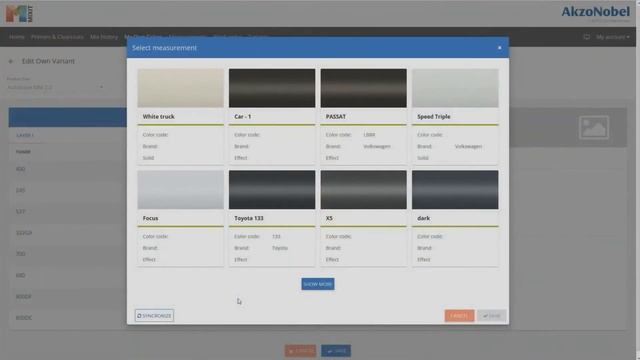
Task: Click the X5 card title
Action: pos(329,218)
